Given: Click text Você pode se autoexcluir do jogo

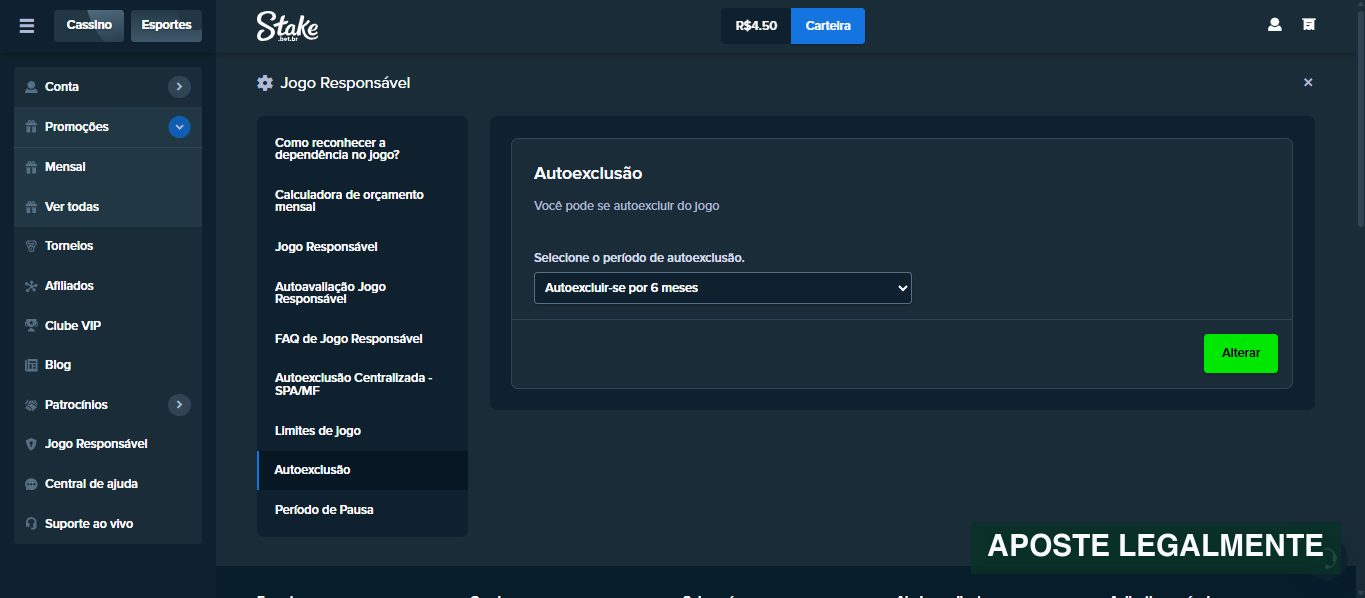Looking at the screenshot, I should (627, 206).
